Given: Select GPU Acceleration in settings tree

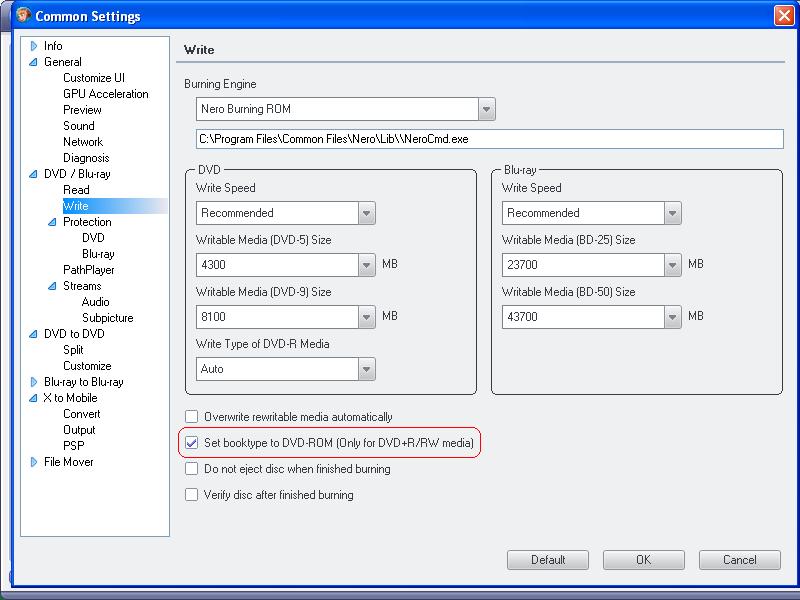Looking at the screenshot, I should click(x=106, y=94).
